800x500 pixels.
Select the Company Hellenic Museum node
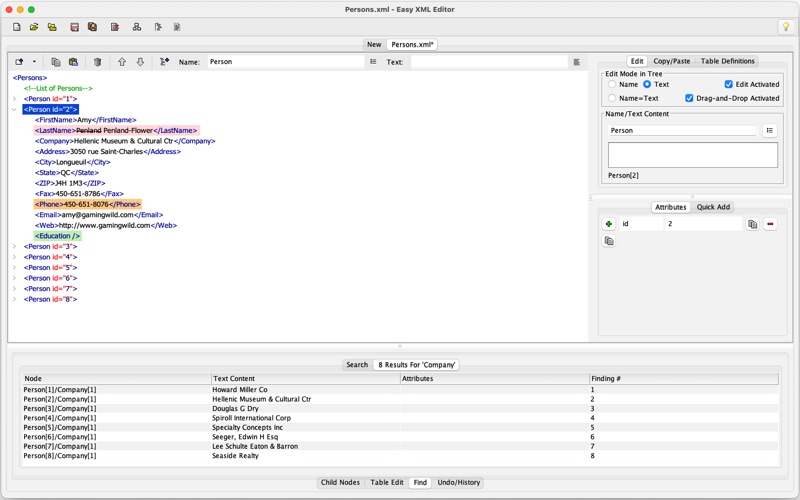pos(125,141)
